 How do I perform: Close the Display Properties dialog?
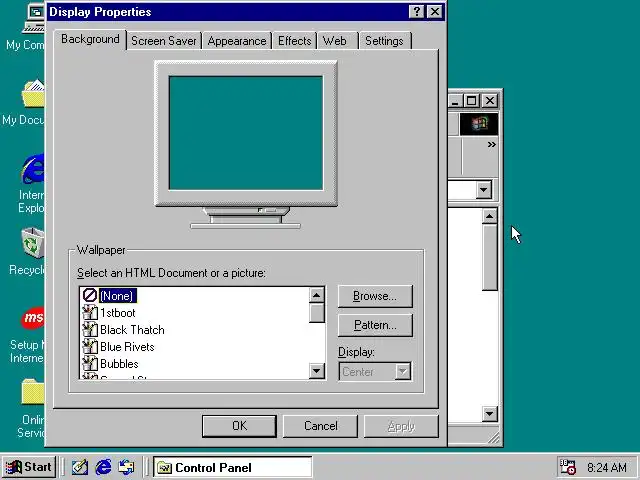[x=435, y=11]
